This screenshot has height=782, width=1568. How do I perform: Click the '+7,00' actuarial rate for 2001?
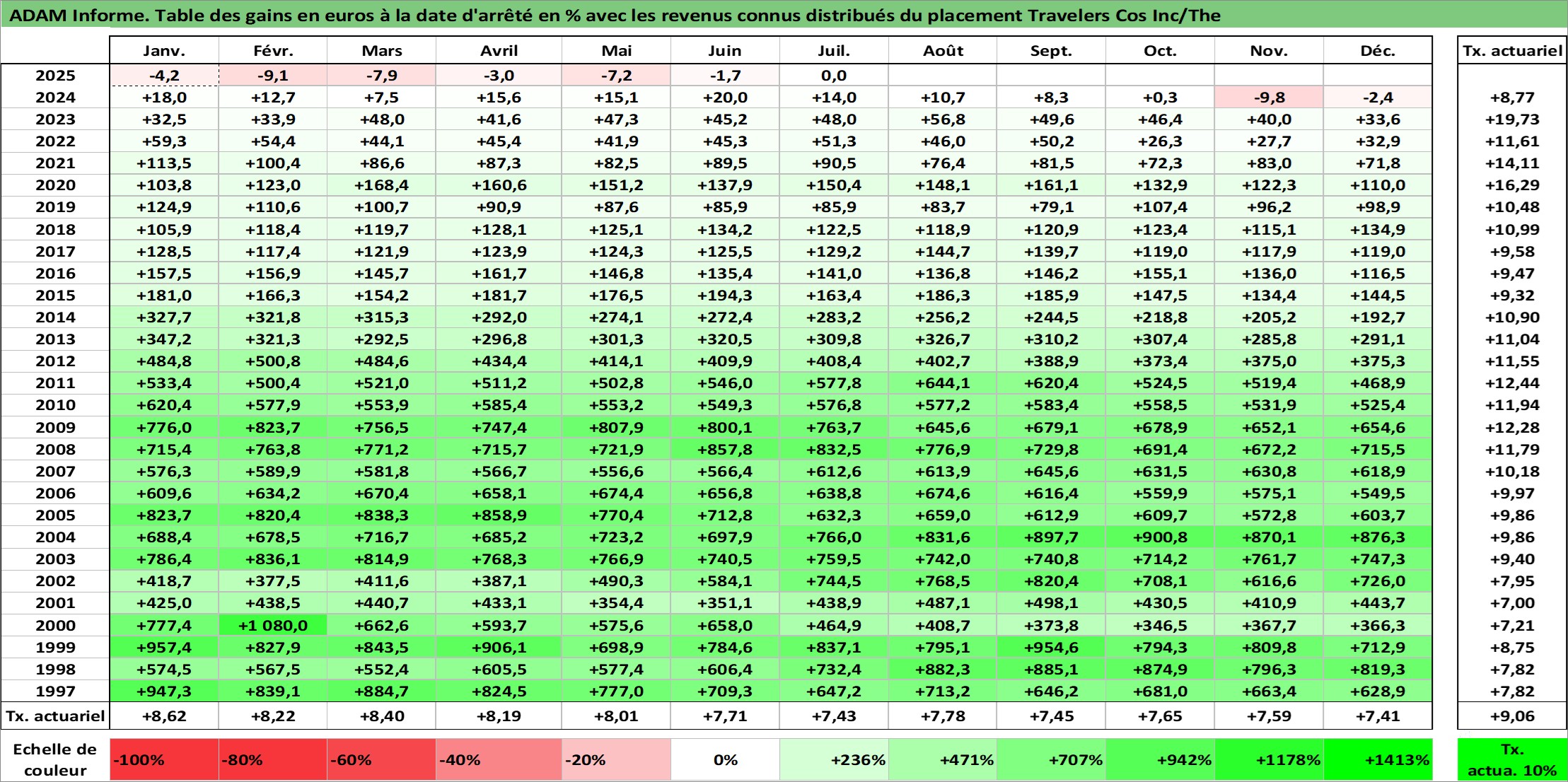[x=1512, y=603]
